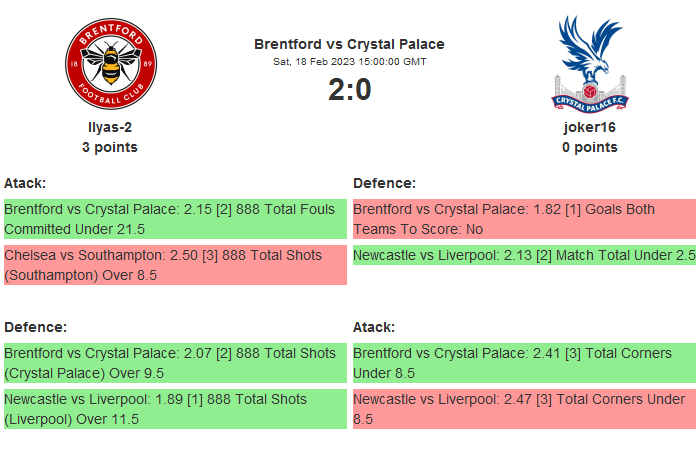Select the Crystal Palace Total Shots Over 9.5 bet
This screenshot has width=700, height=460.
point(175,363)
